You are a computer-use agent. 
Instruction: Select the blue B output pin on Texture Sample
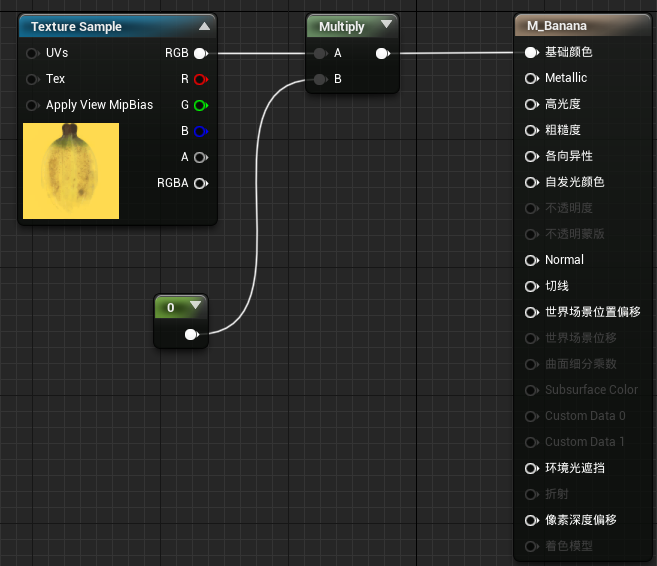pos(201,132)
